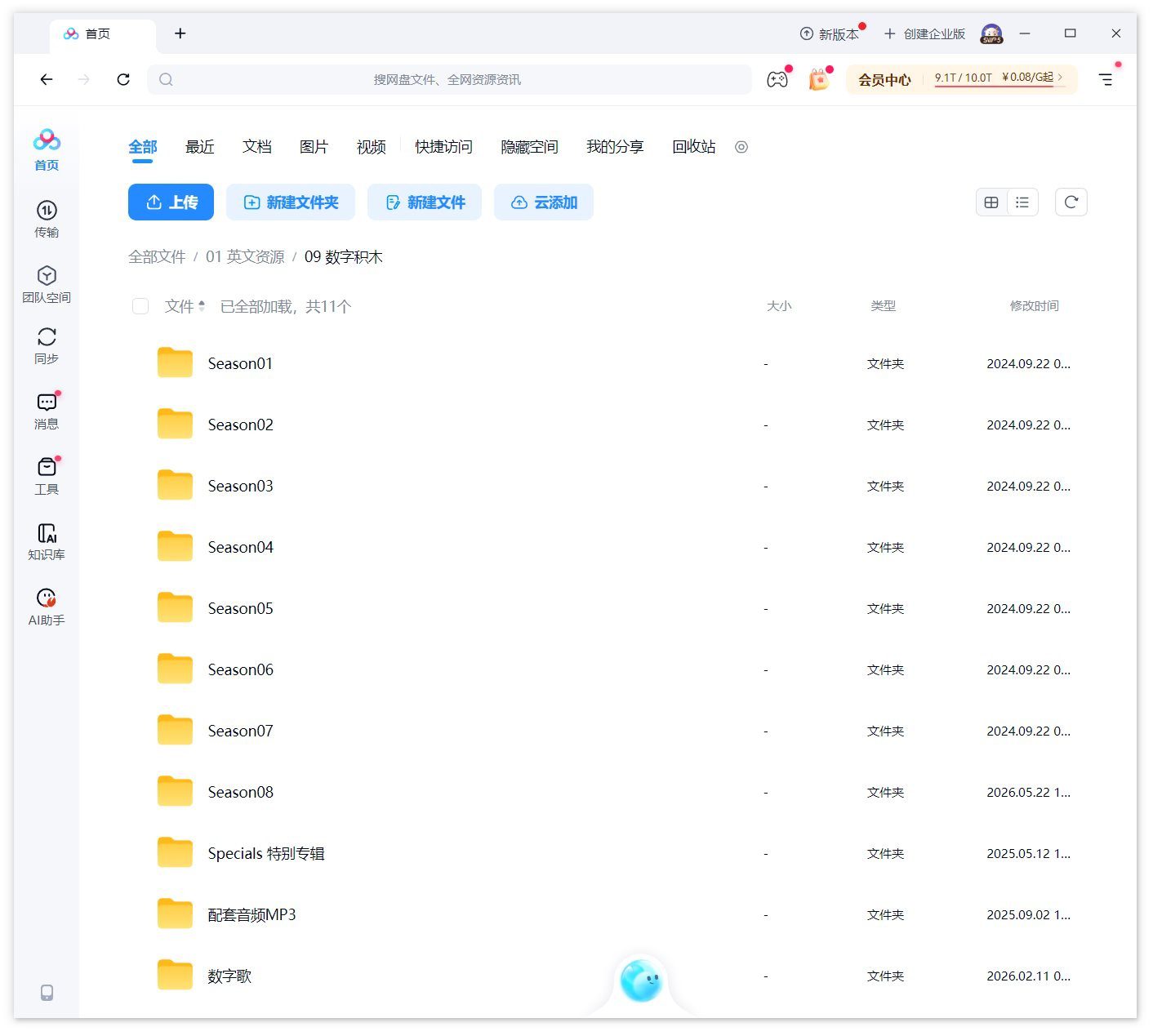This screenshot has width=1153, height=1036.
Task: Open the 首页 home icon in sidebar
Action: click(x=47, y=149)
